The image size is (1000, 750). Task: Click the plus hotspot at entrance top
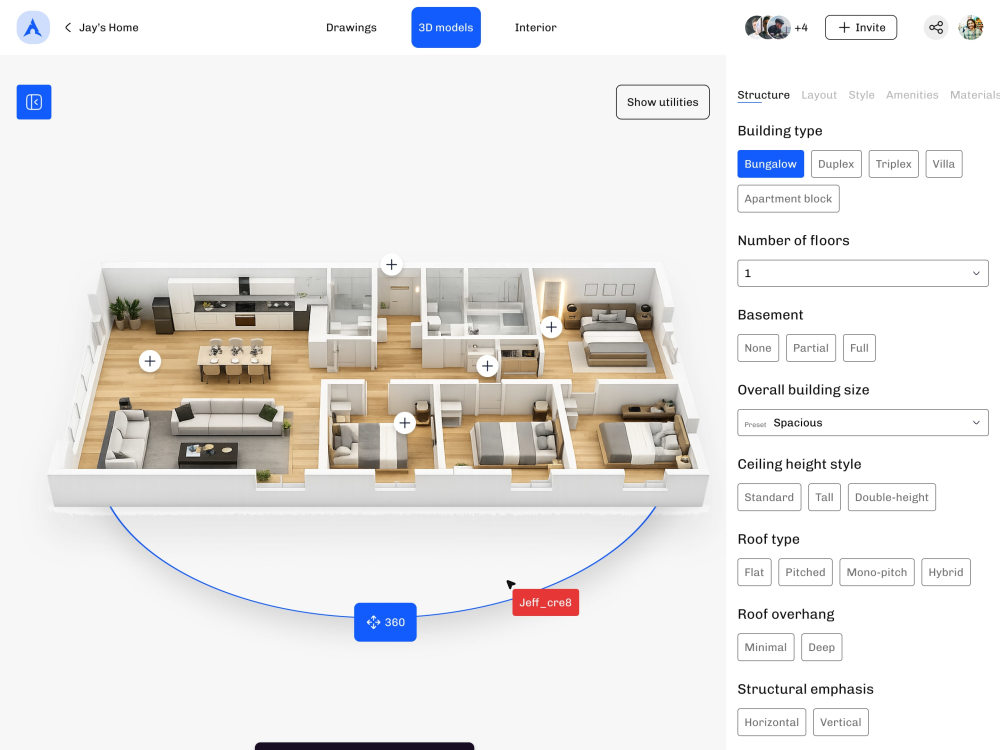tap(392, 265)
